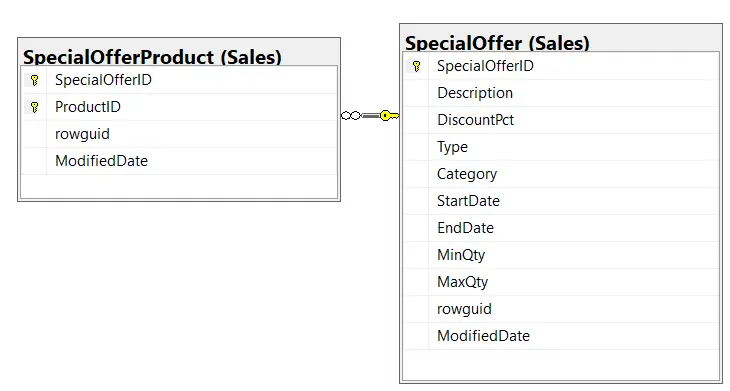
Task: Select the MaxQty column
Action: (561, 282)
